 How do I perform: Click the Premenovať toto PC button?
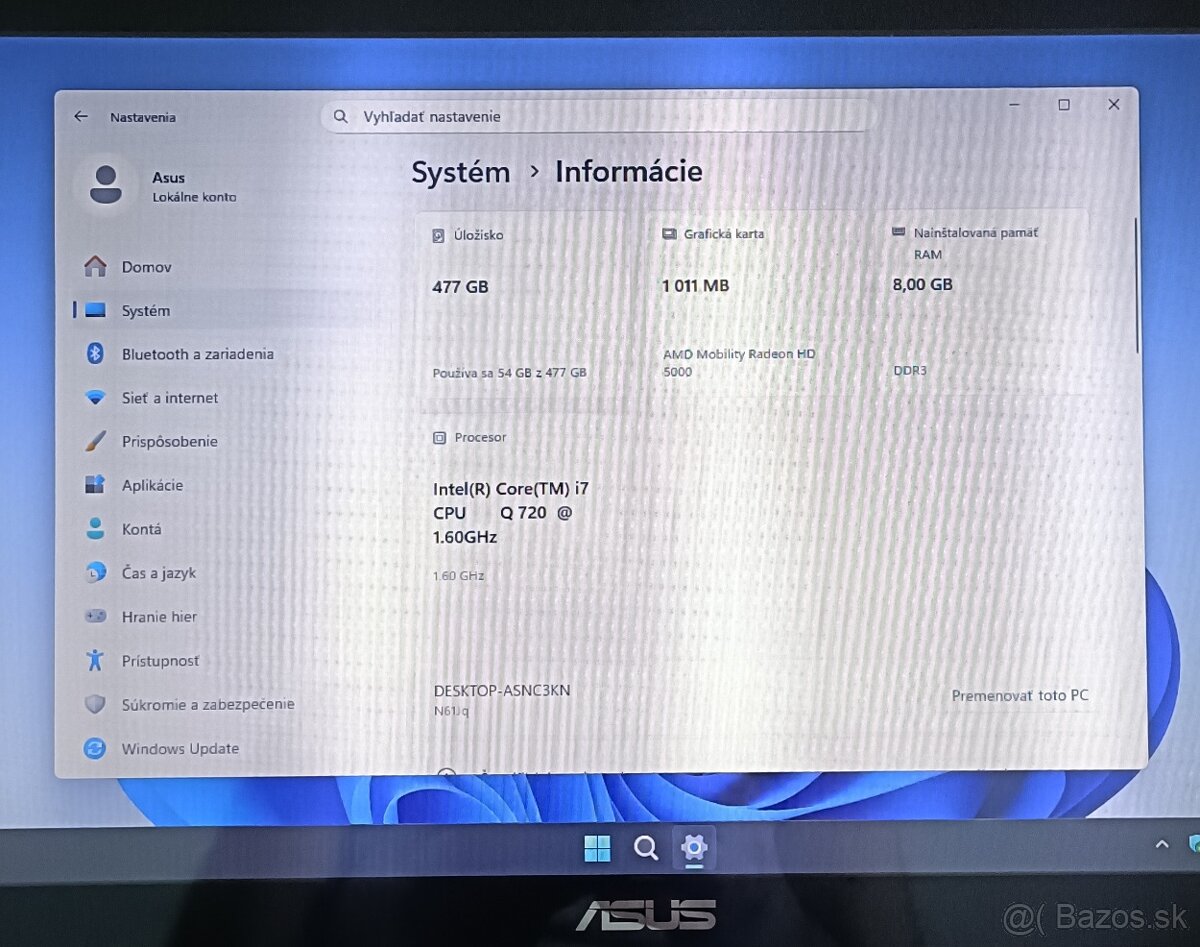point(1020,695)
